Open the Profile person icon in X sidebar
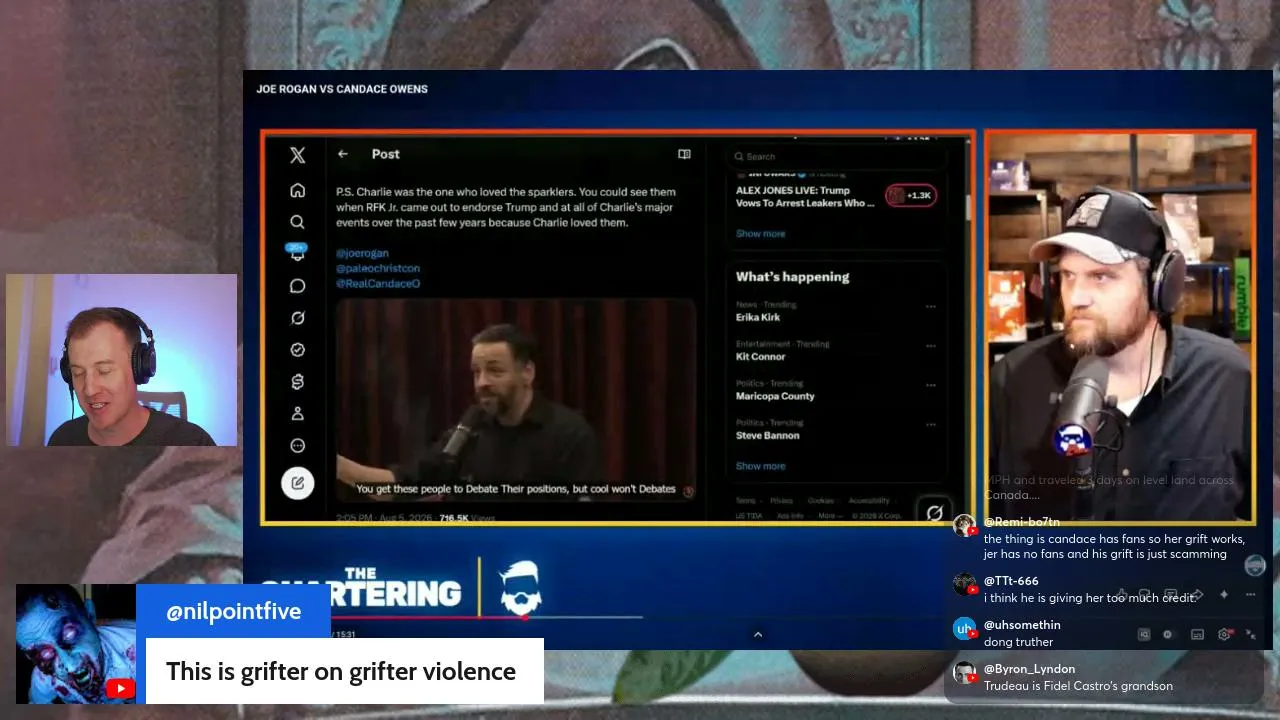Image resolution: width=1280 pixels, height=720 pixels. click(297, 414)
